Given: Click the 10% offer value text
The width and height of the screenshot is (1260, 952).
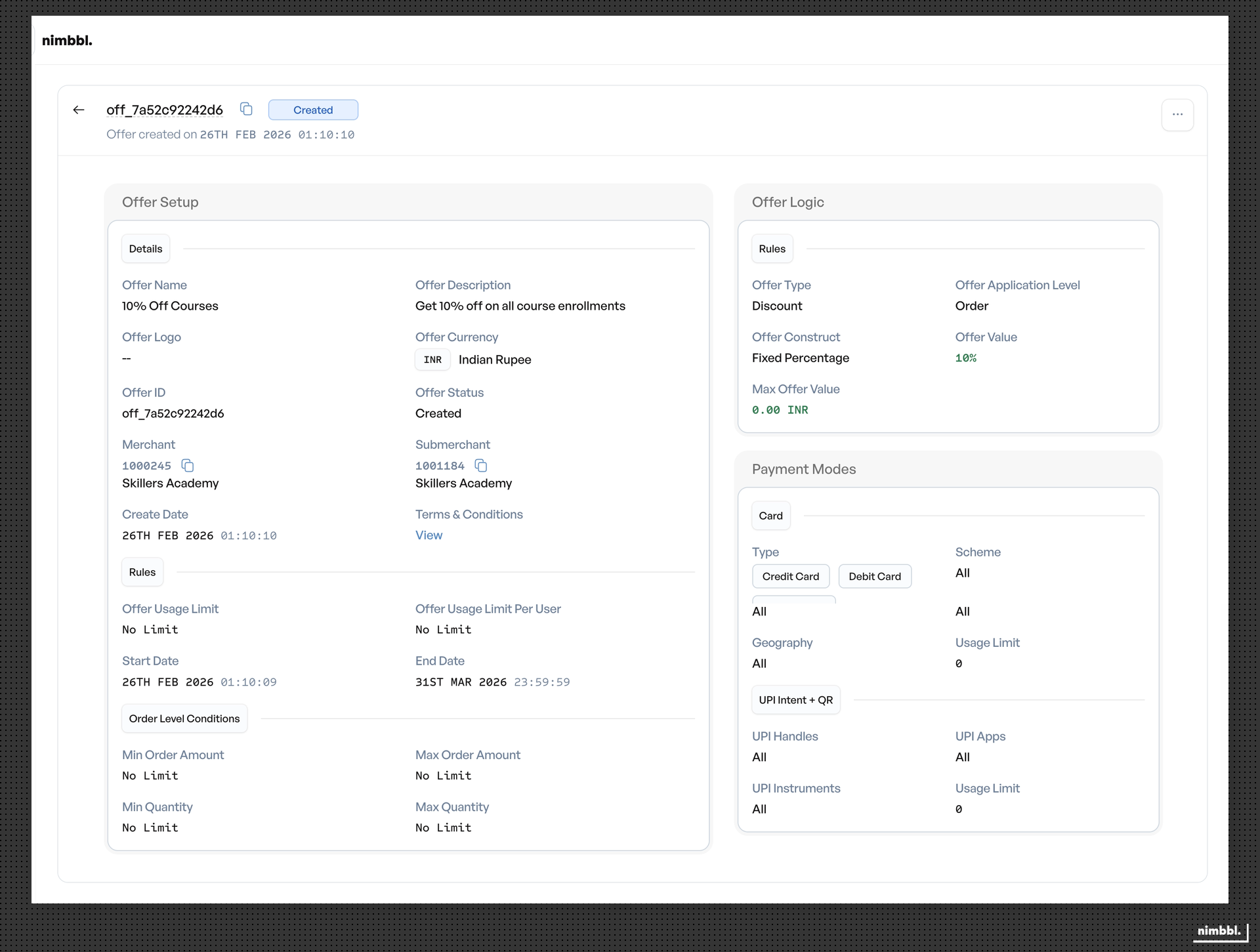Looking at the screenshot, I should coord(965,358).
